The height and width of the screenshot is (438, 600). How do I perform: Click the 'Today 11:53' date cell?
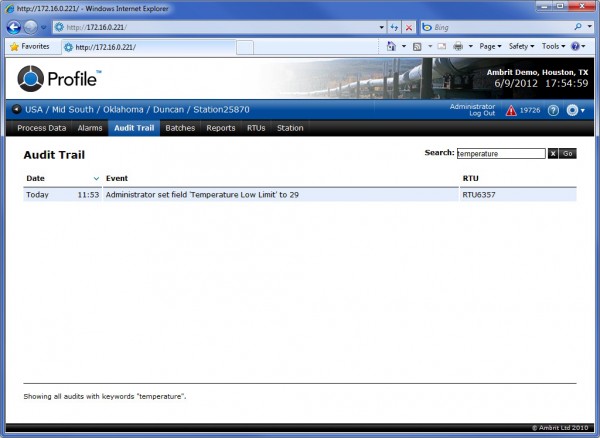pyautogui.click(x=63, y=195)
